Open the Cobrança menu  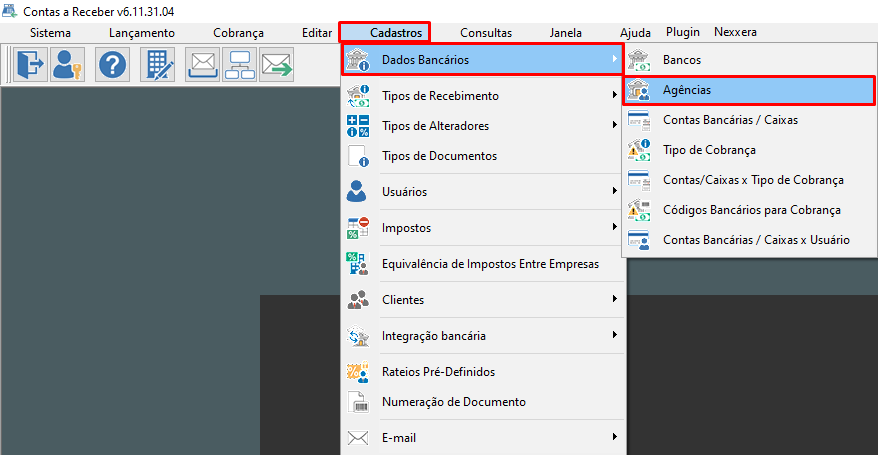(239, 33)
